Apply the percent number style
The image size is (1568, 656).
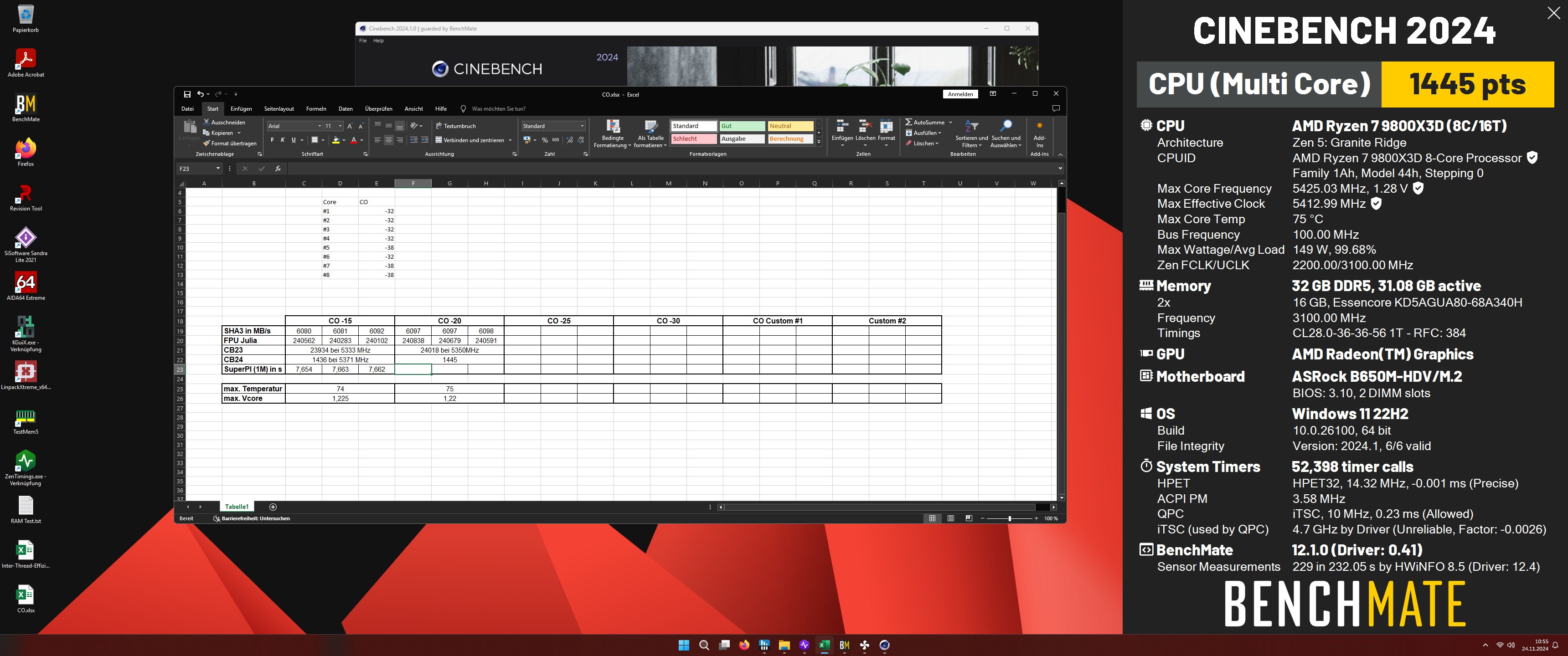545,140
